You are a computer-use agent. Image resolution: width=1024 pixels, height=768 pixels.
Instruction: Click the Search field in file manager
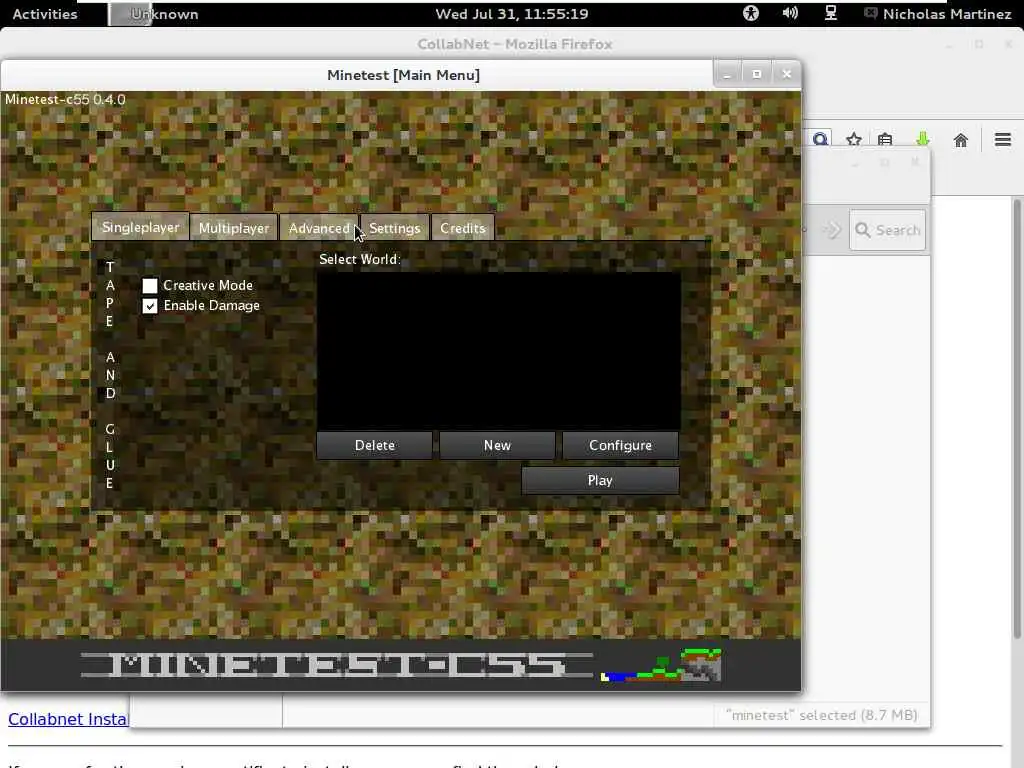(888, 230)
